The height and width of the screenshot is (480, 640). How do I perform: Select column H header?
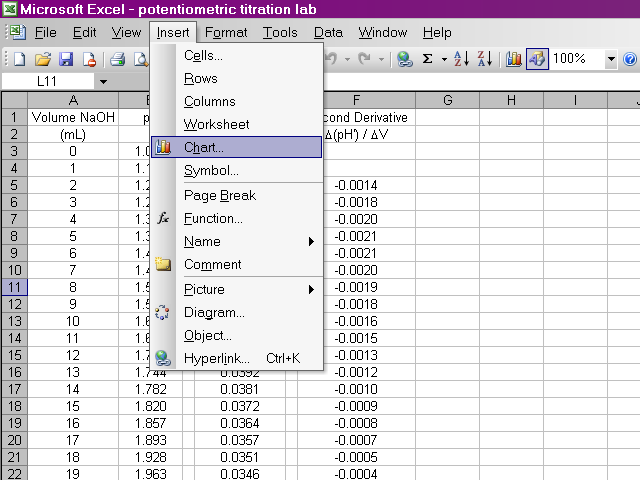511,100
